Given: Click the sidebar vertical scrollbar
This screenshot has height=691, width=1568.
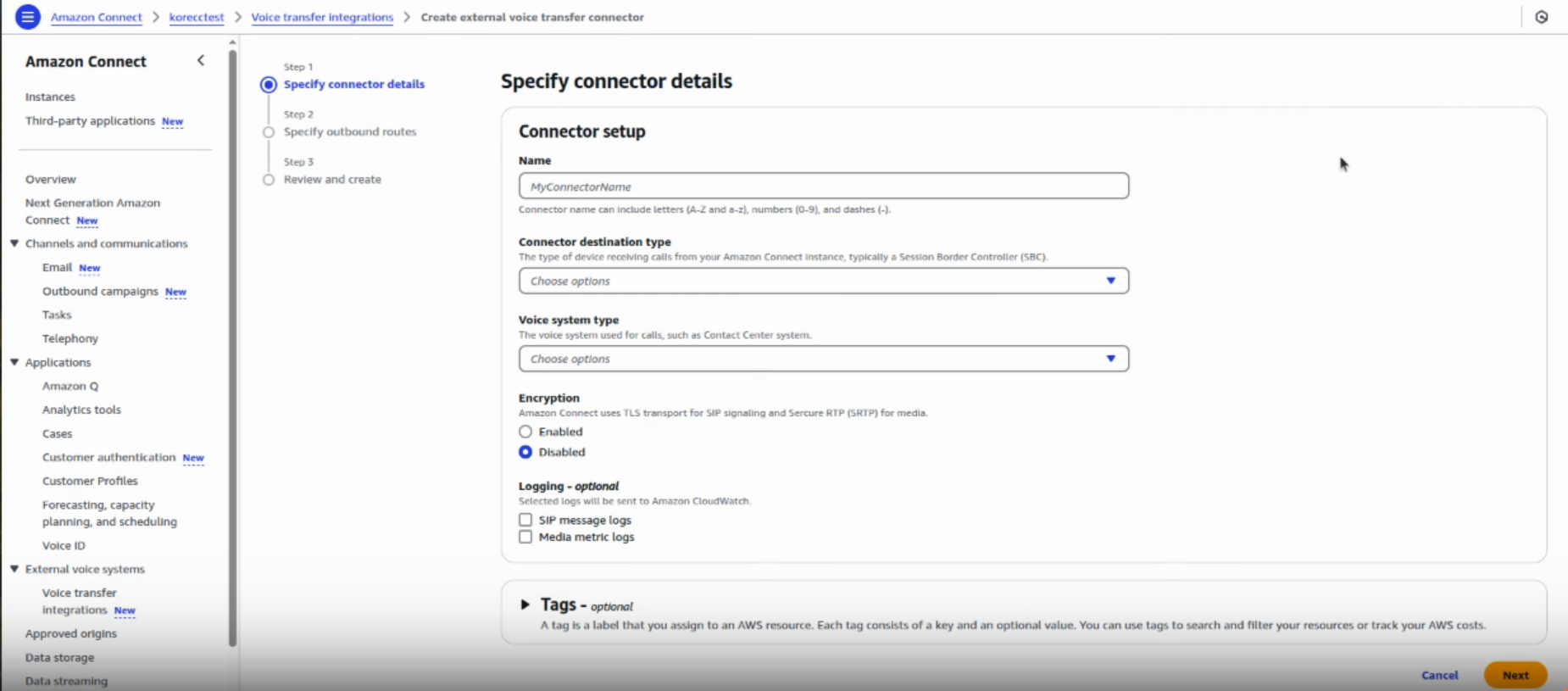Looking at the screenshot, I should click(232, 348).
